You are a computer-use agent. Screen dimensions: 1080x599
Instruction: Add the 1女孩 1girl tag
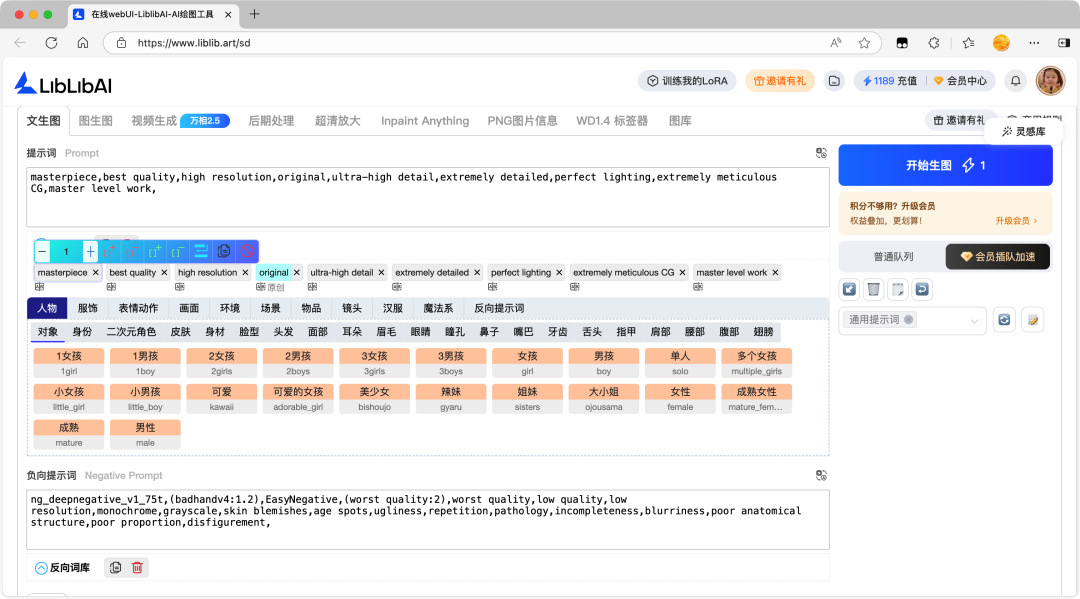coord(69,363)
